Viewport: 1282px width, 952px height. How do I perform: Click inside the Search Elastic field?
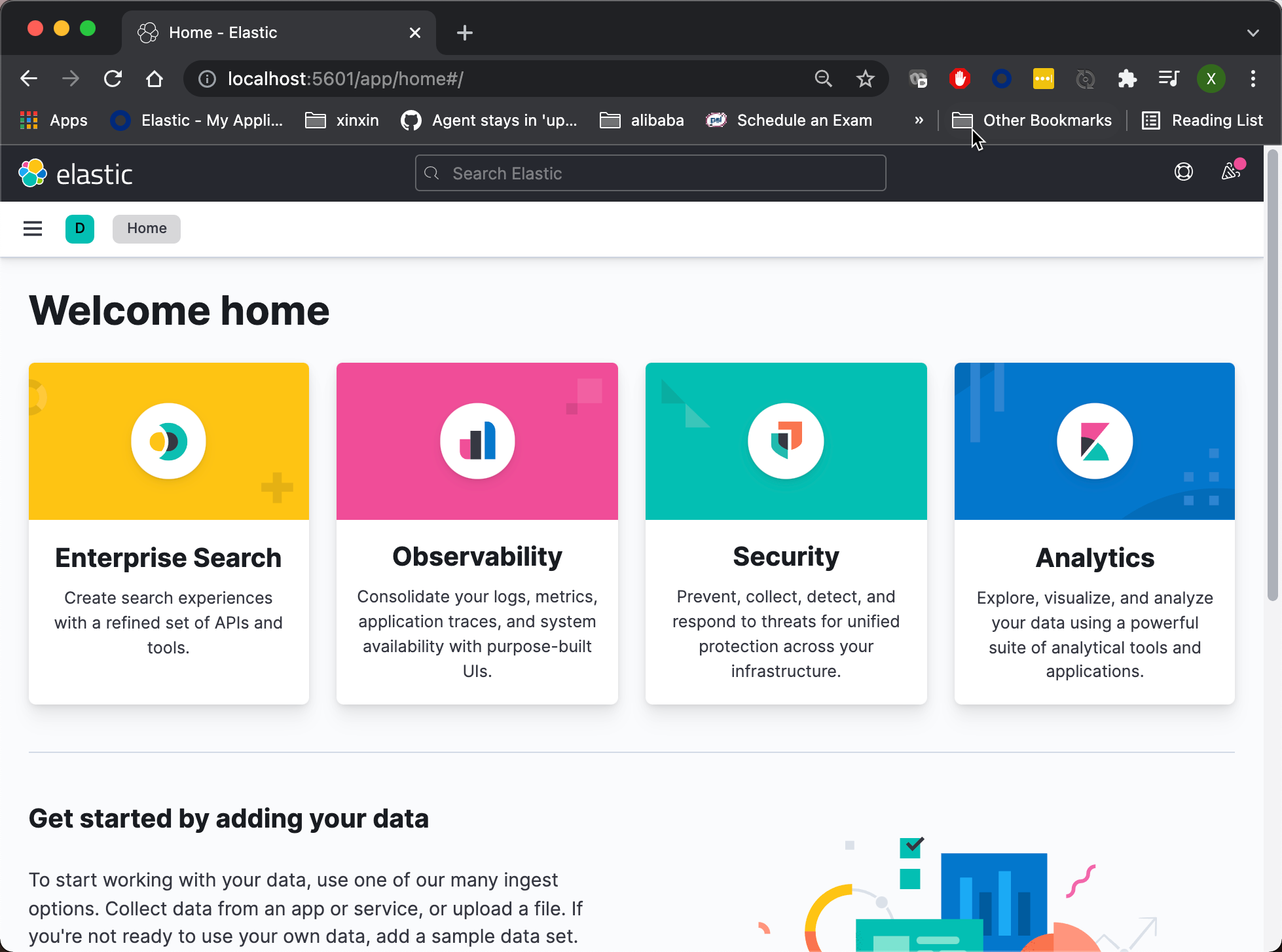click(x=650, y=173)
